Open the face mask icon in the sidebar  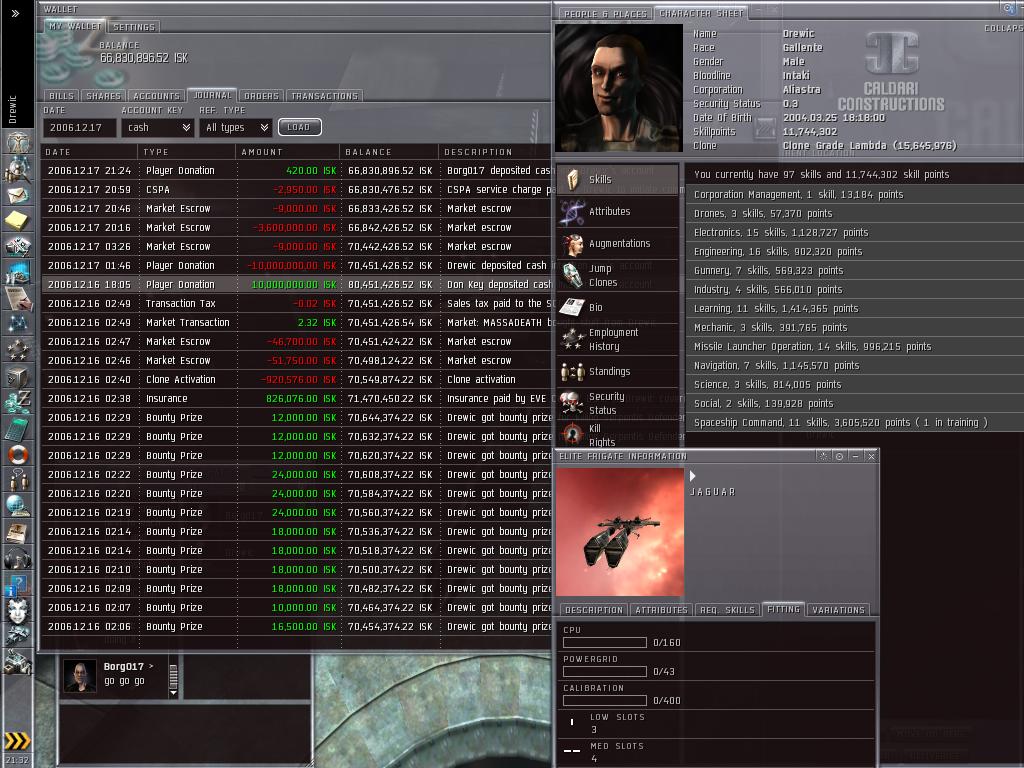tap(18, 611)
